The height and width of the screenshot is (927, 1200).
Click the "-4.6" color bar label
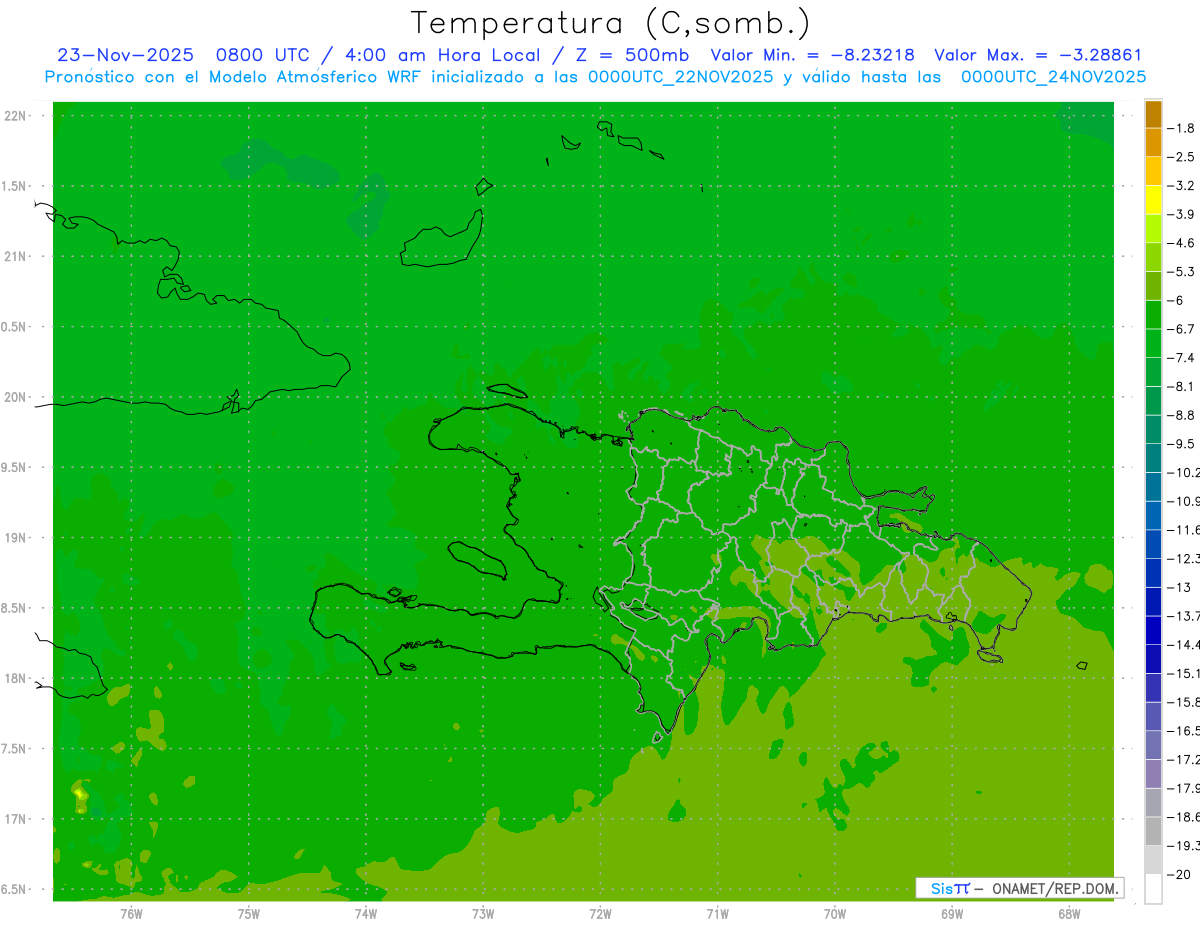pyautogui.click(x=1181, y=243)
